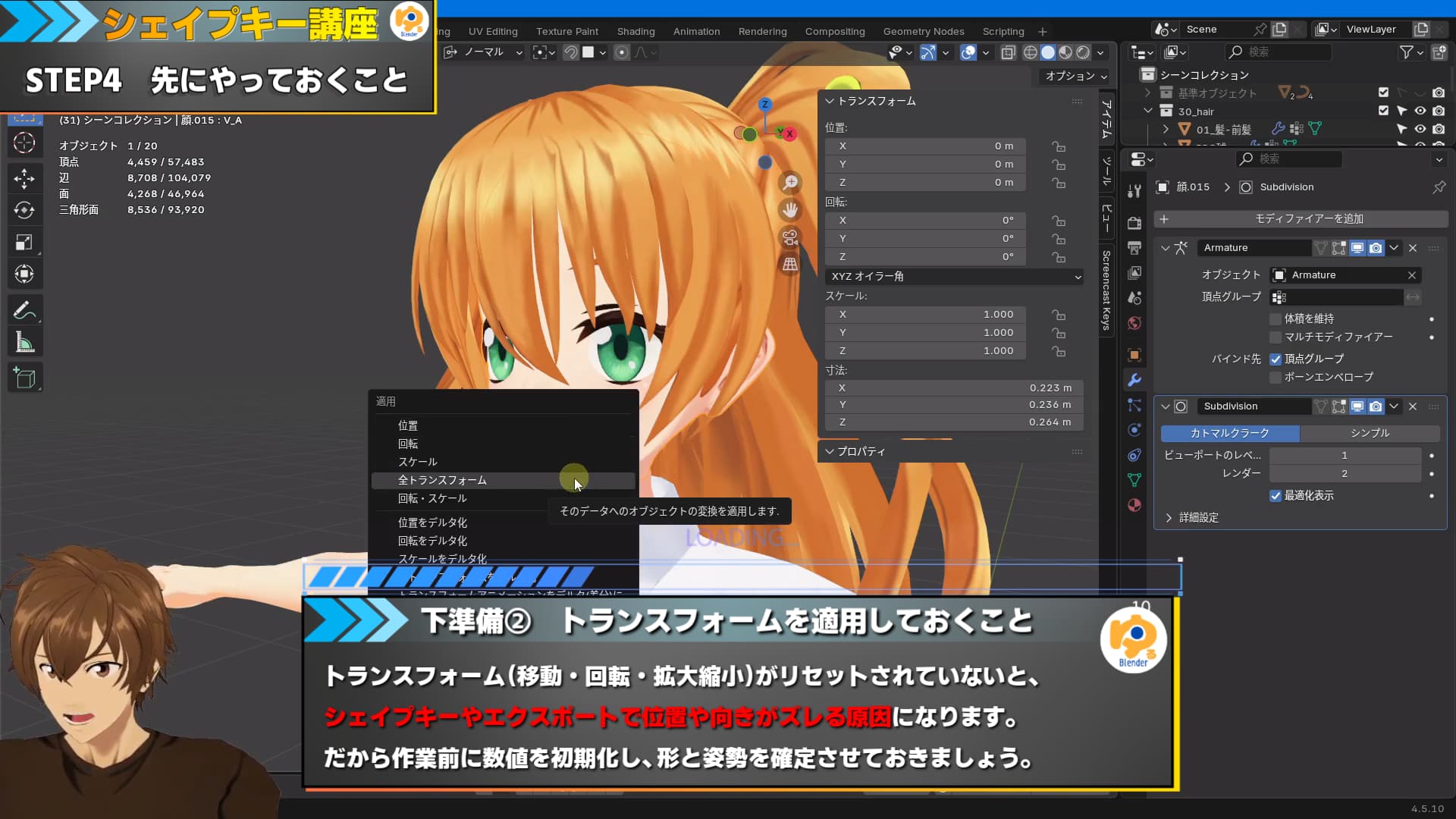Open the ノーマル orientation dropdown
Viewport: 1456px width, 819px height.
(x=484, y=52)
